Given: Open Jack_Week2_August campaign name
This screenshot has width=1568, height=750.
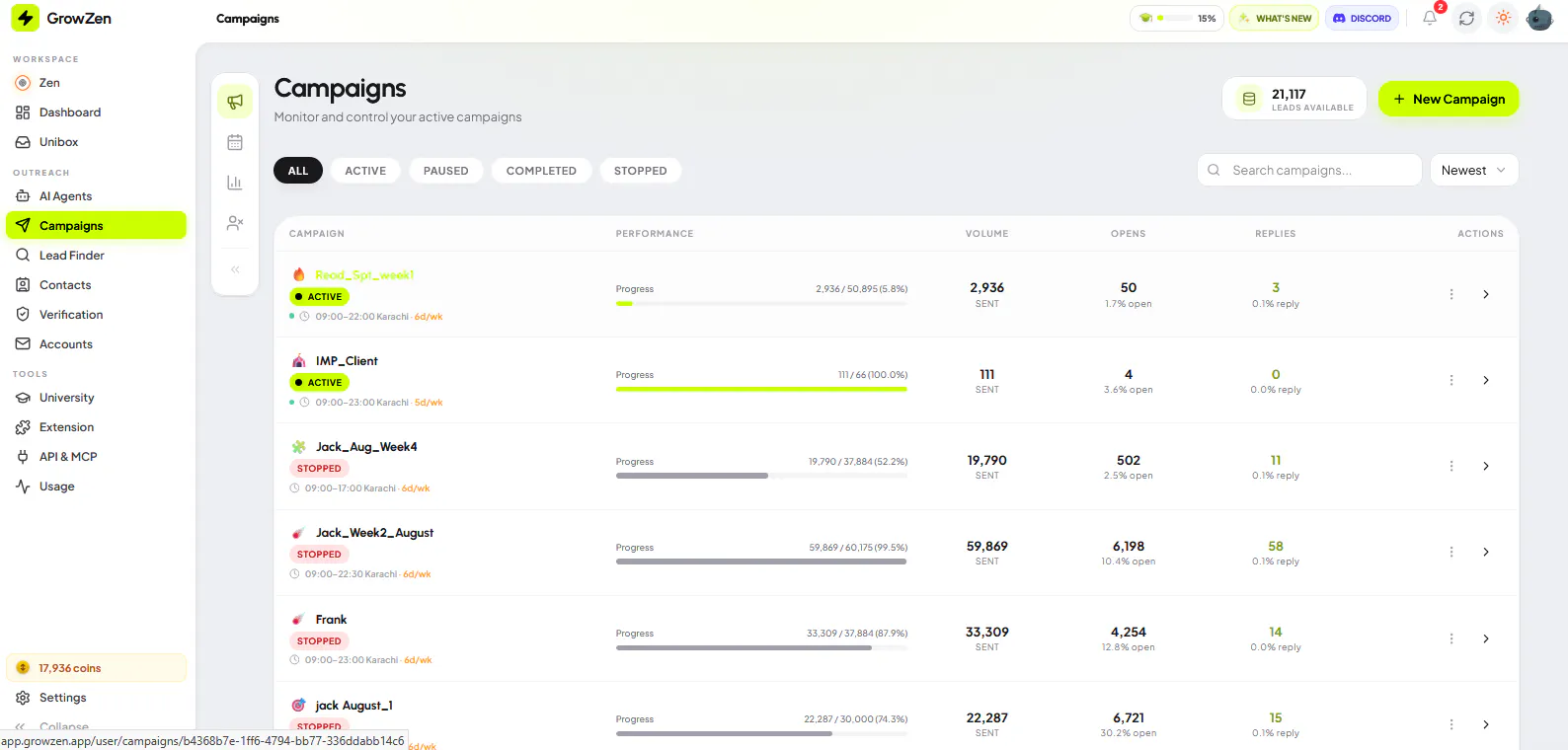Looking at the screenshot, I should point(374,533).
